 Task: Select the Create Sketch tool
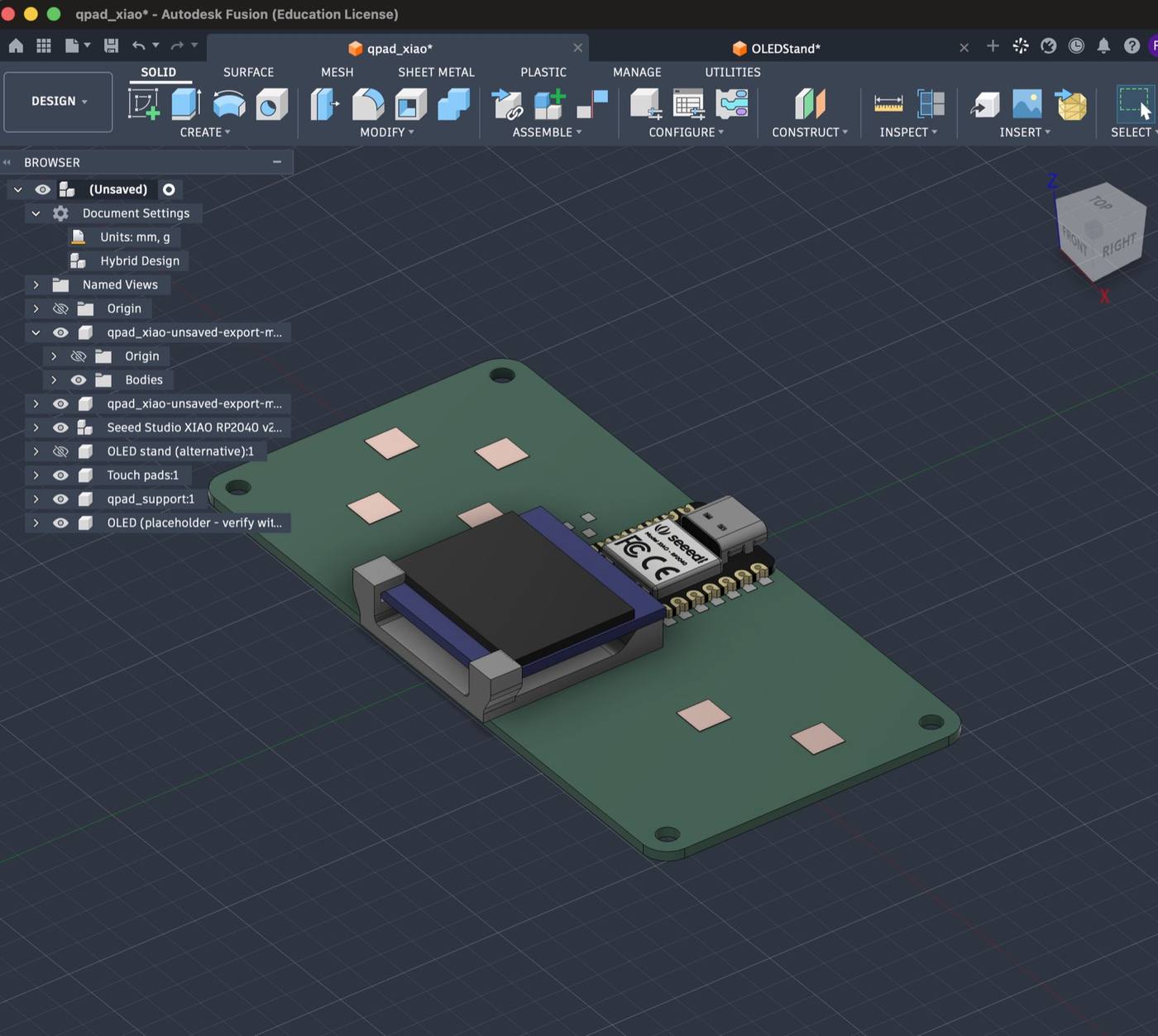point(144,104)
